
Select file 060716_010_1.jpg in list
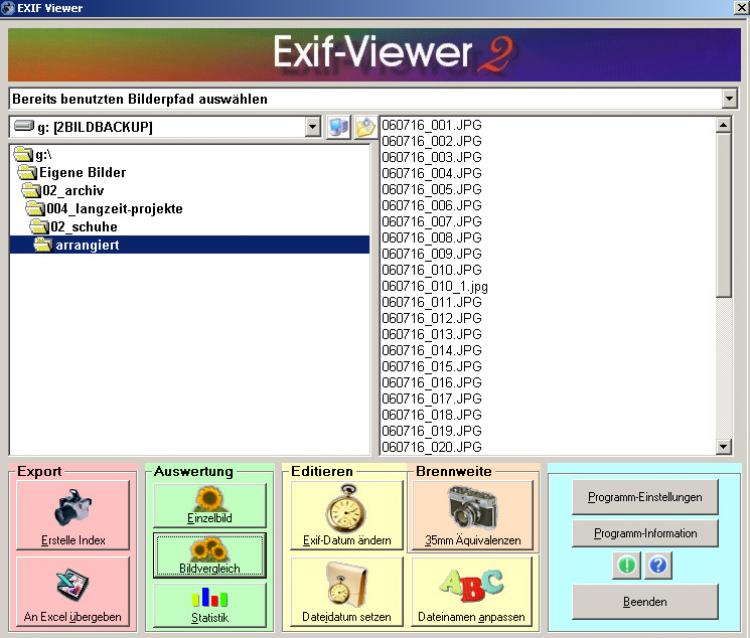(x=434, y=286)
